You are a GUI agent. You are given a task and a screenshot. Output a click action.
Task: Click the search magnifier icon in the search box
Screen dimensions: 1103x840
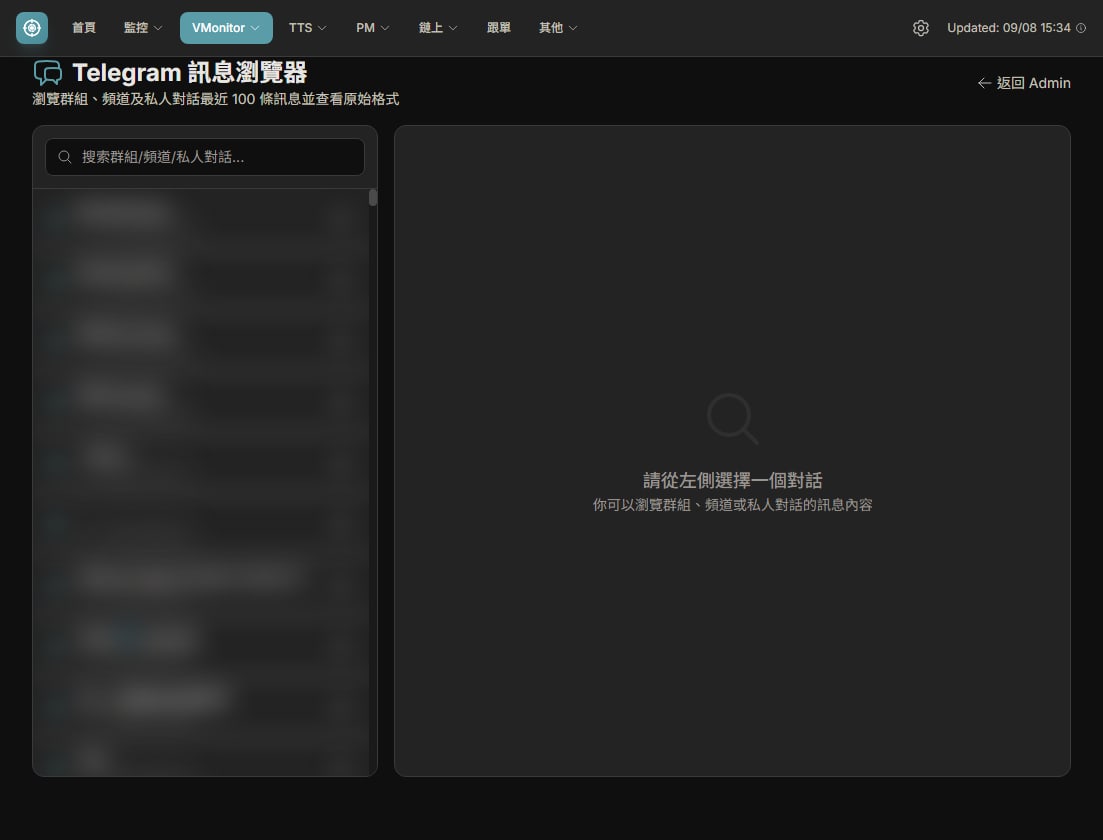tap(65, 157)
